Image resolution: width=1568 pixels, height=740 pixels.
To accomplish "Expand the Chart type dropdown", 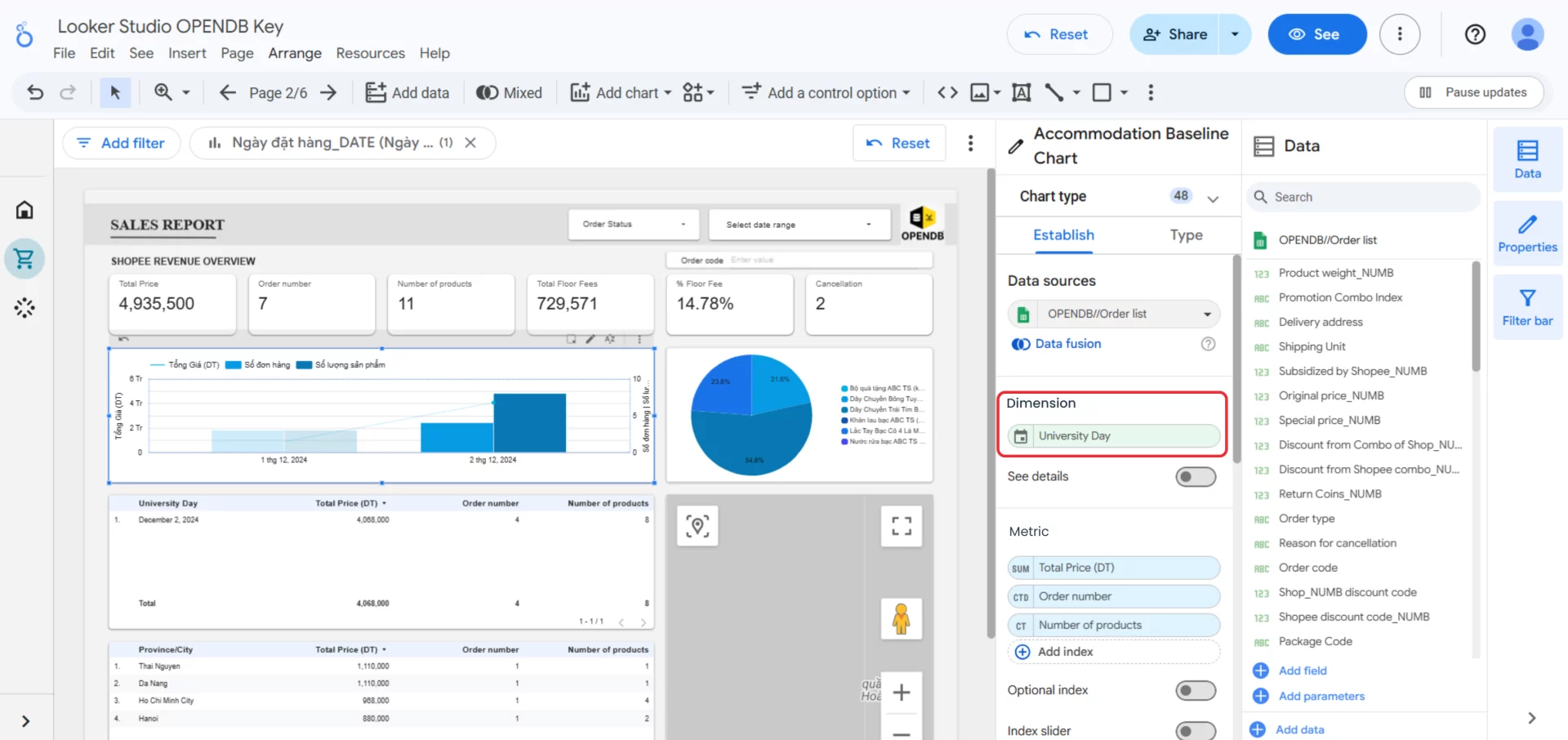I will 1213,197.
